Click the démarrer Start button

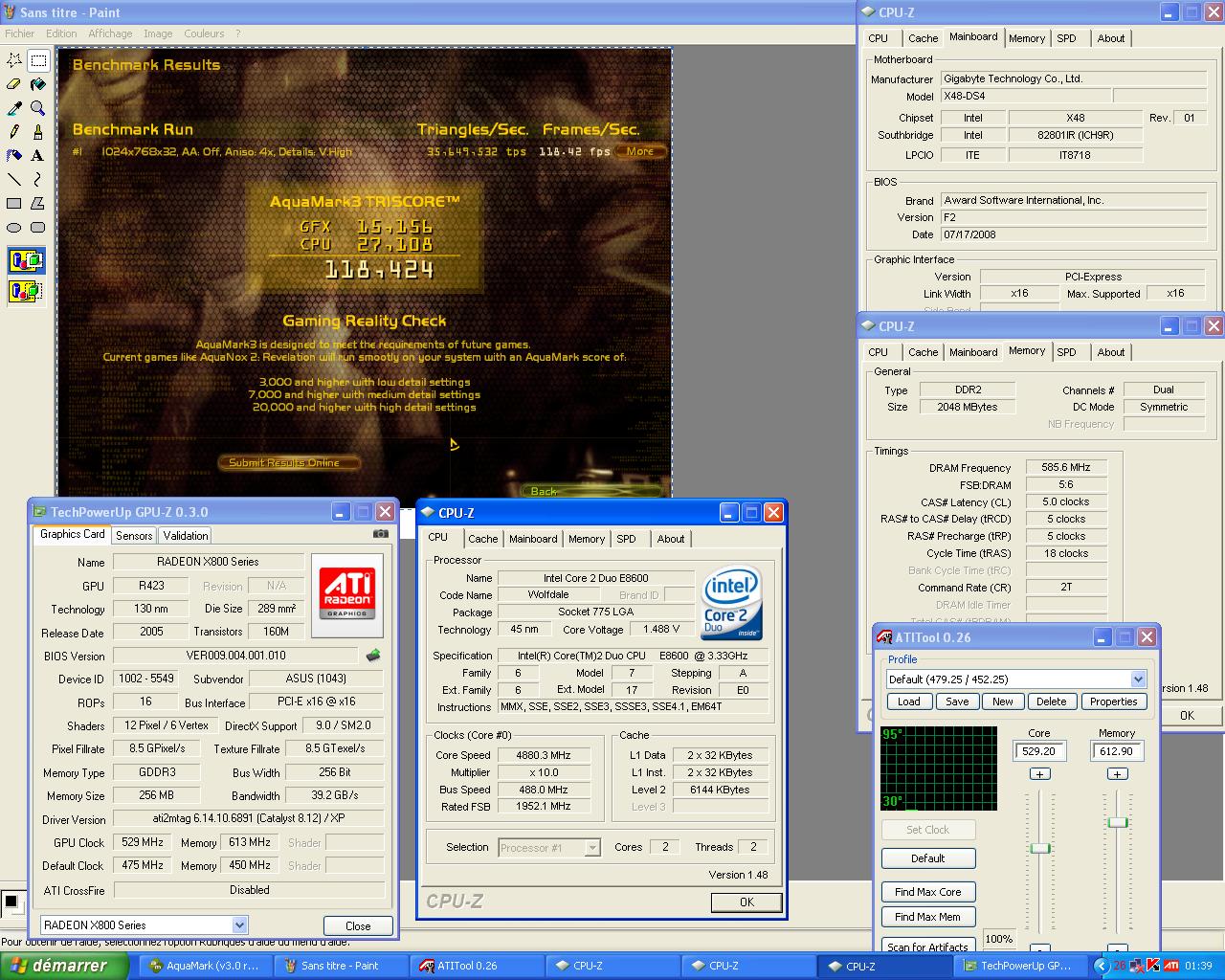(64, 966)
